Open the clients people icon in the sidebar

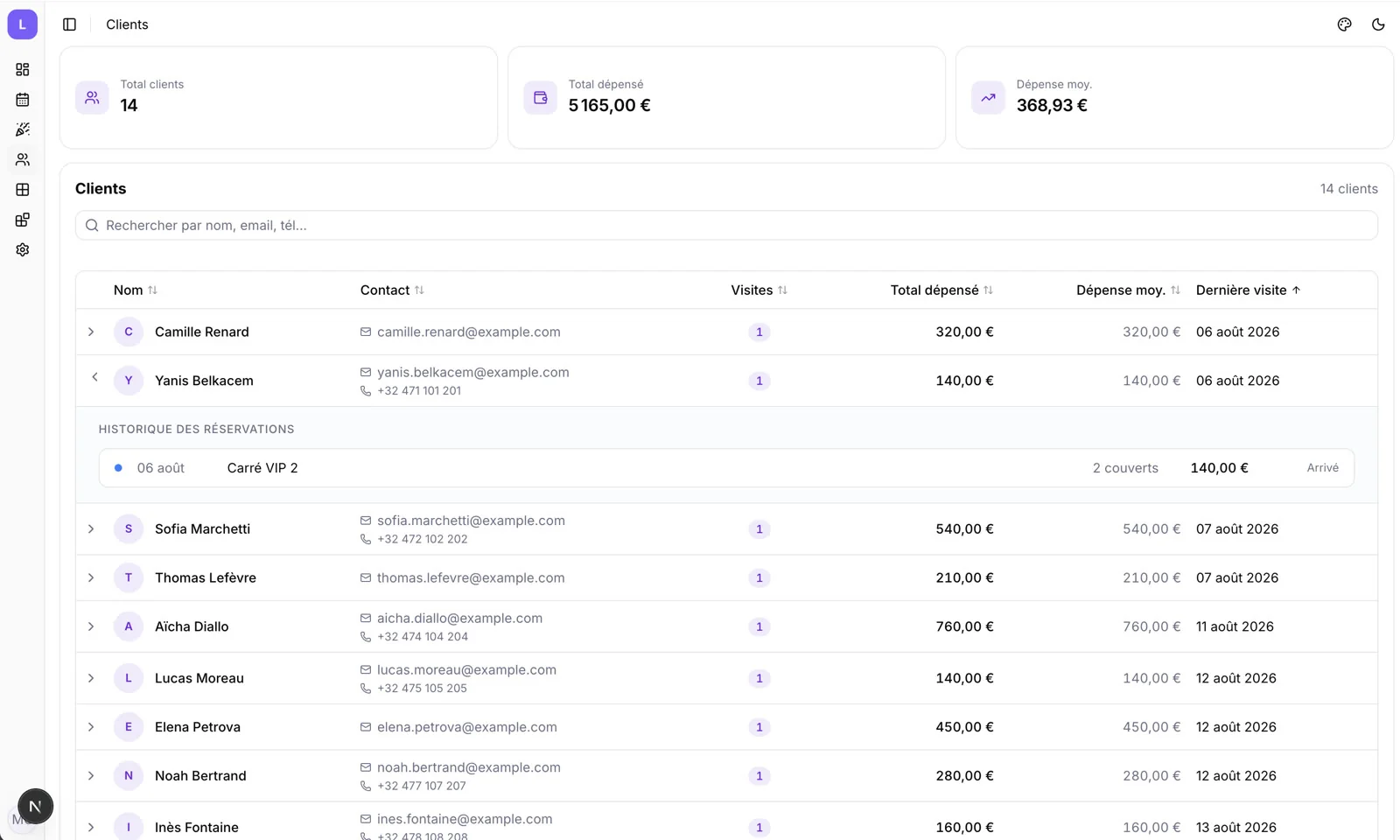[x=23, y=159]
